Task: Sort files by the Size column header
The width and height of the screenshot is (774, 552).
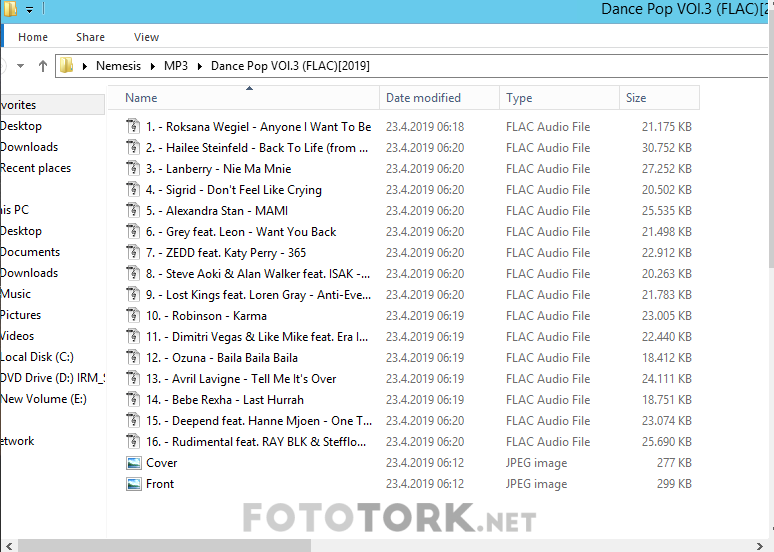Action: pos(659,98)
